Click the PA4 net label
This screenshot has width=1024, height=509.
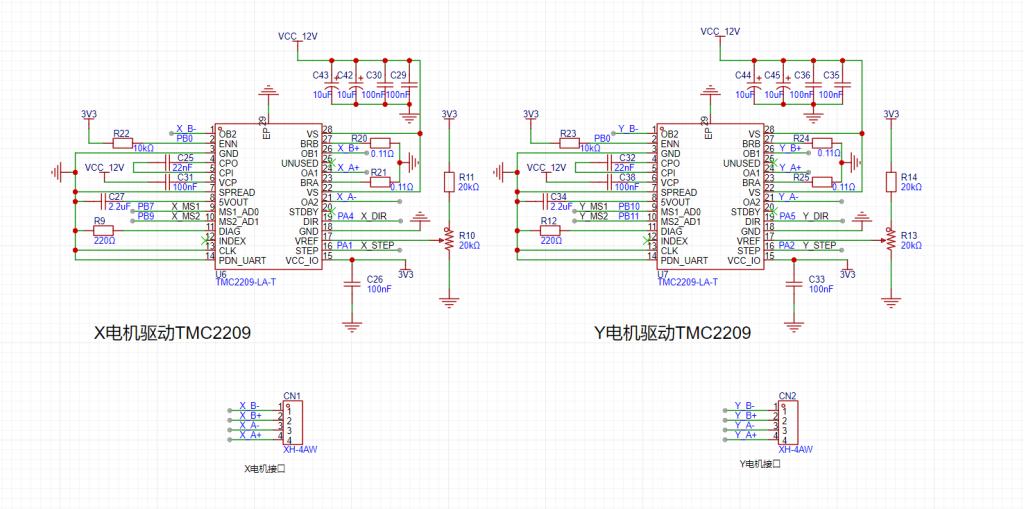(x=345, y=216)
